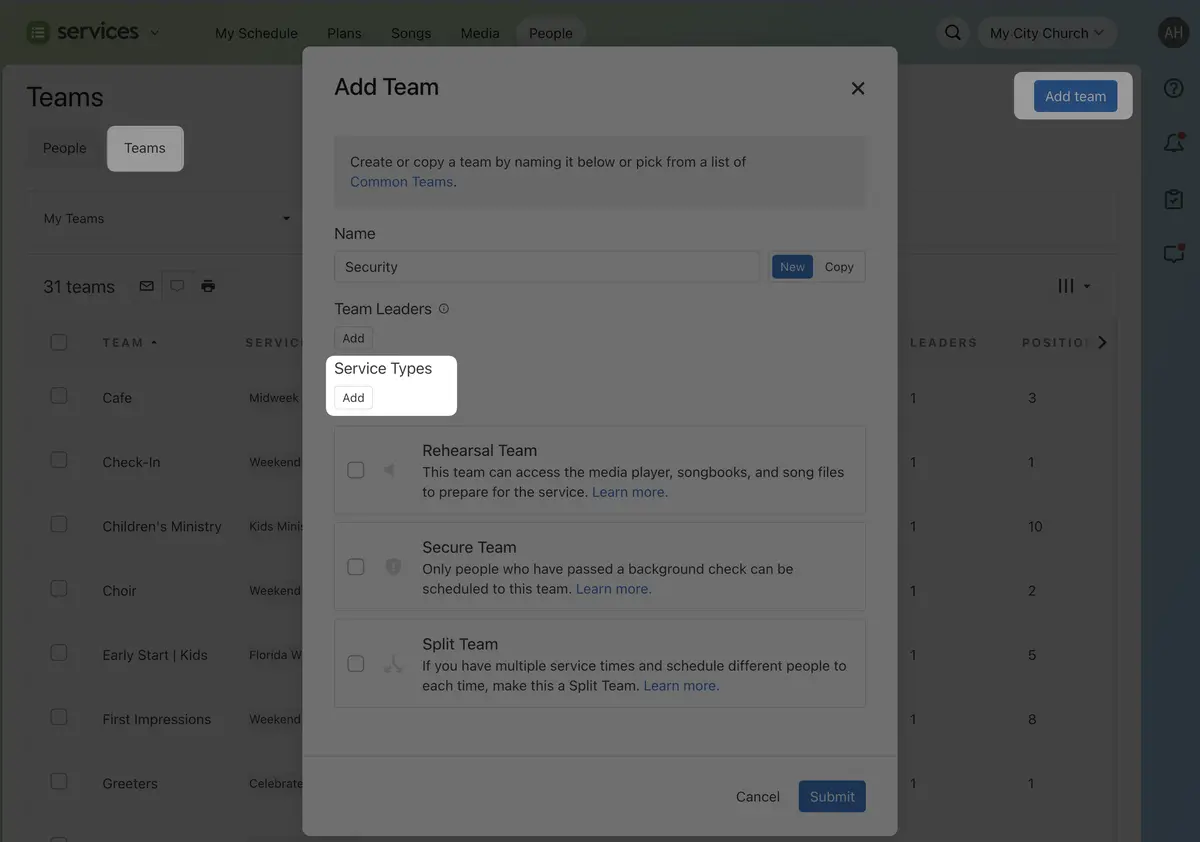Open the chat messages icon in sidebar

(1174, 254)
